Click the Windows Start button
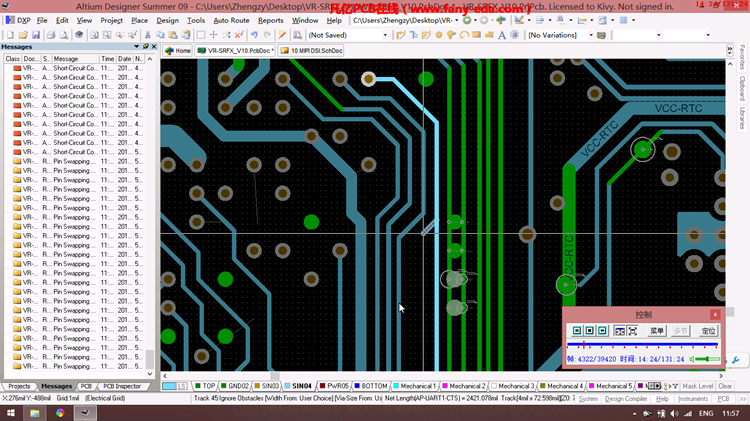This screenshot has height=421, width=750. 13,411
